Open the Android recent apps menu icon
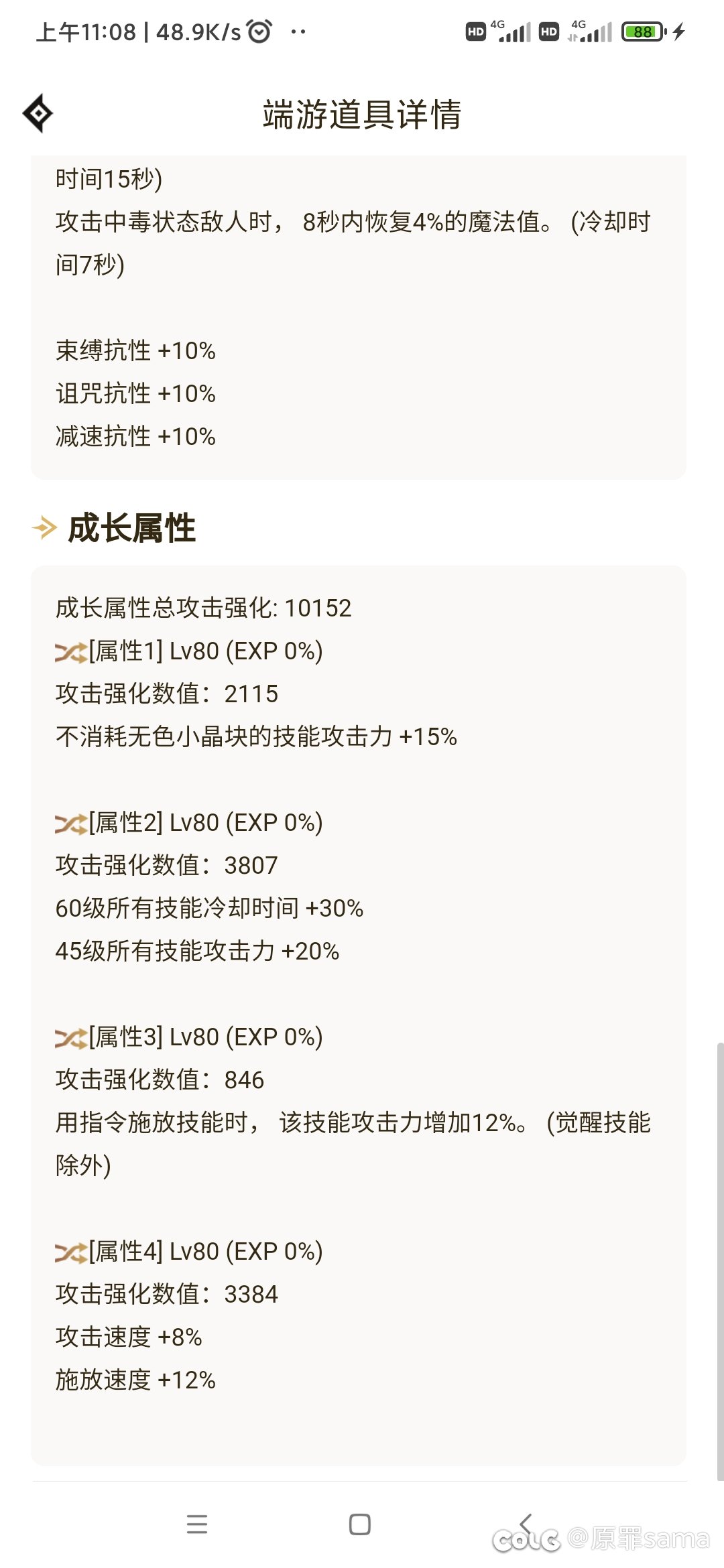Image resolution: width=724 pixels, height=1568 pixels. click(197, 1524)
